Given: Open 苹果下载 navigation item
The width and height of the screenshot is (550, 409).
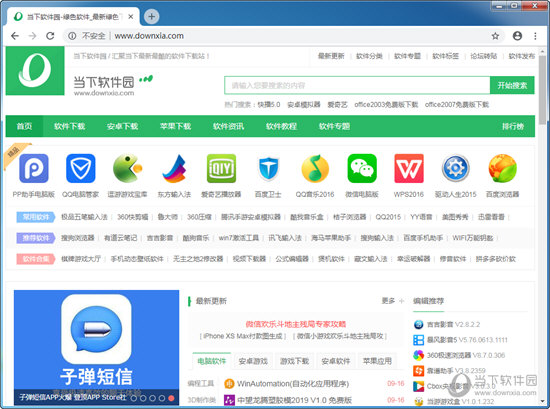Looking at the screenshot, I should (175, 126).
